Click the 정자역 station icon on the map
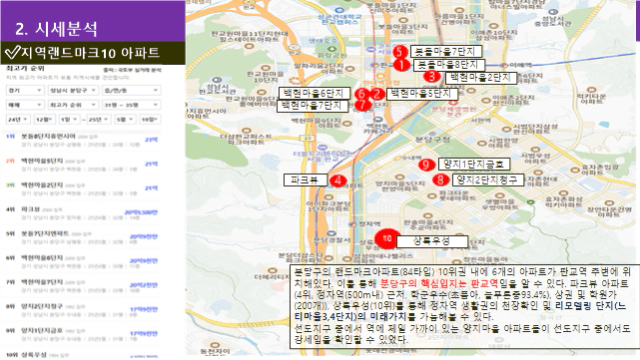 coord(352,224)
